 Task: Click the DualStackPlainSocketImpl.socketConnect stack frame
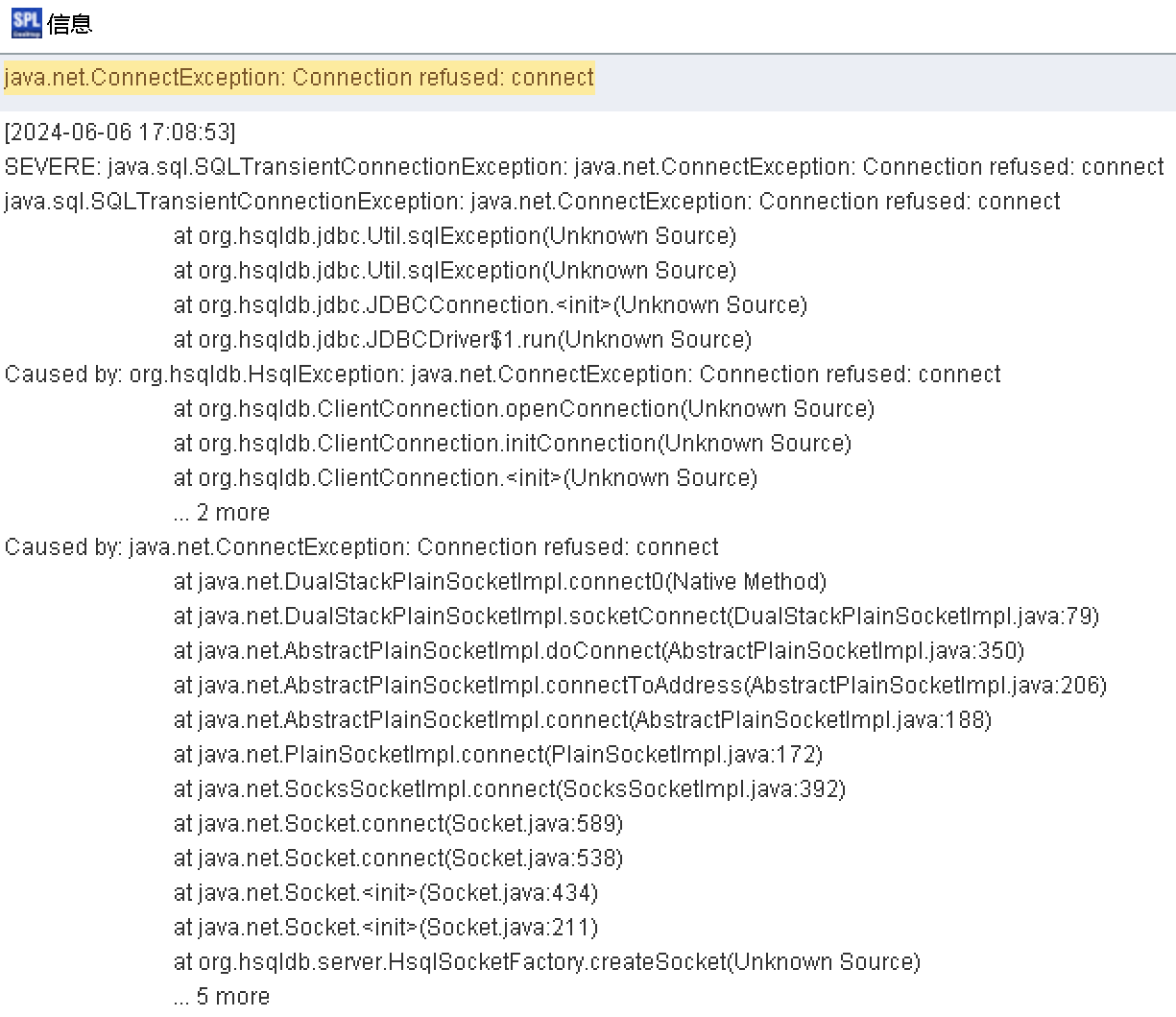point(636,616)
